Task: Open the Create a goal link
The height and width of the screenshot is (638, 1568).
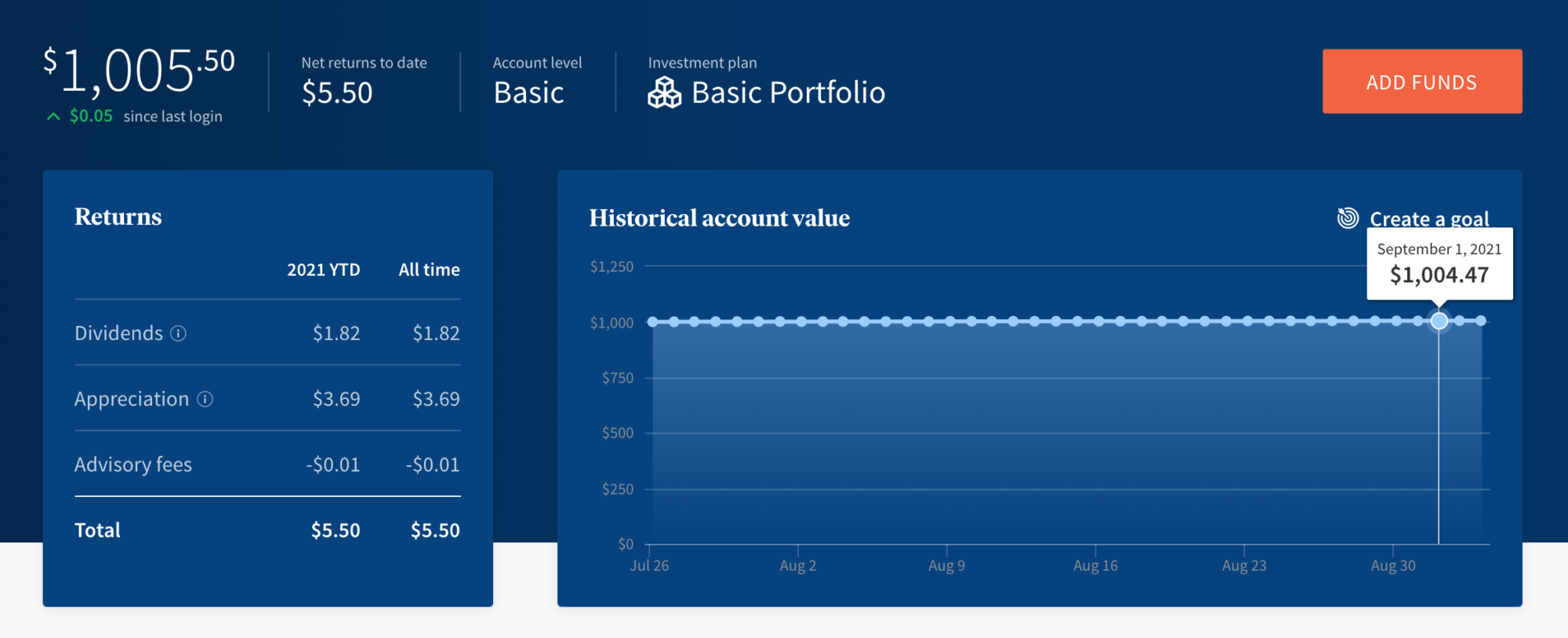Action: [1428, 219]
